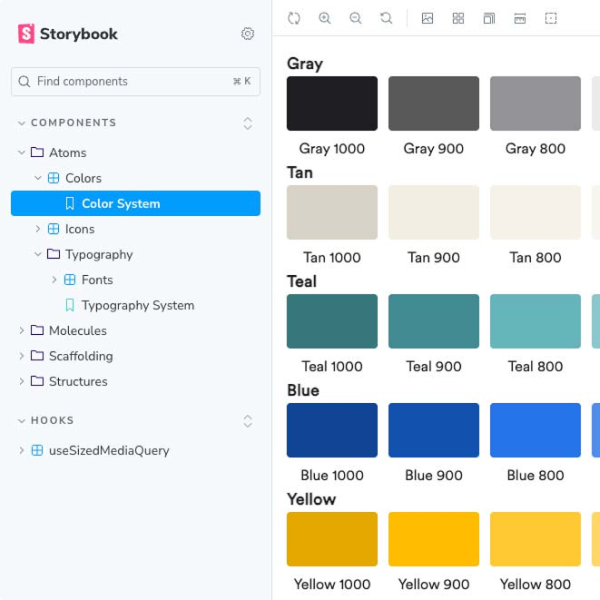Toggle the measure tool
Viewport: 600px width, 600px height.
(x=520, y=18)
